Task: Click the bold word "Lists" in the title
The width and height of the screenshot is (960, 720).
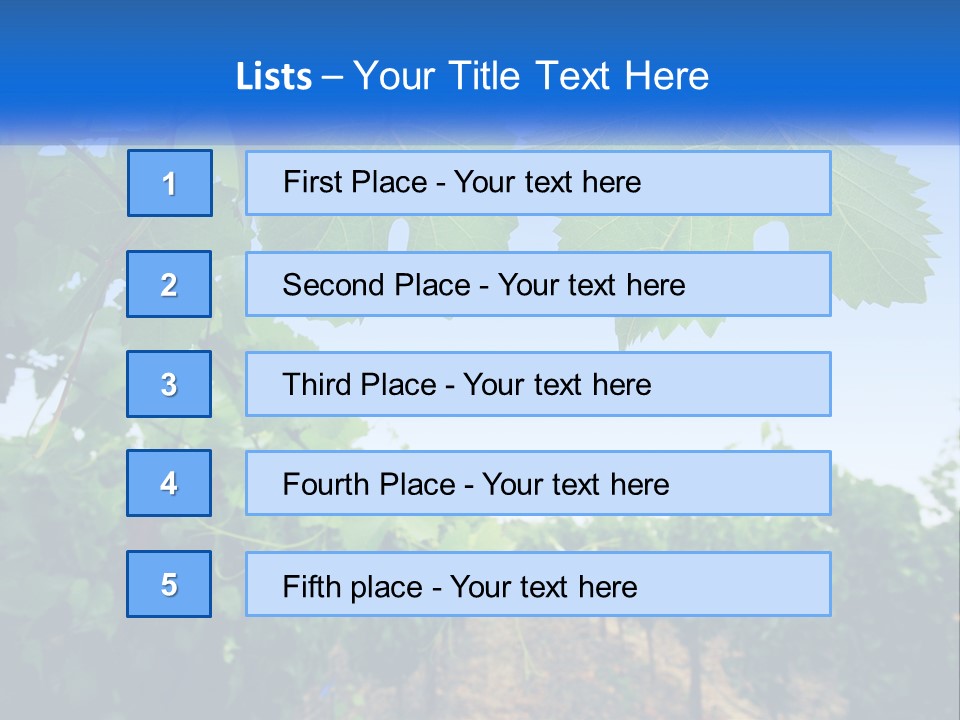Action: (x=273, y=77)
